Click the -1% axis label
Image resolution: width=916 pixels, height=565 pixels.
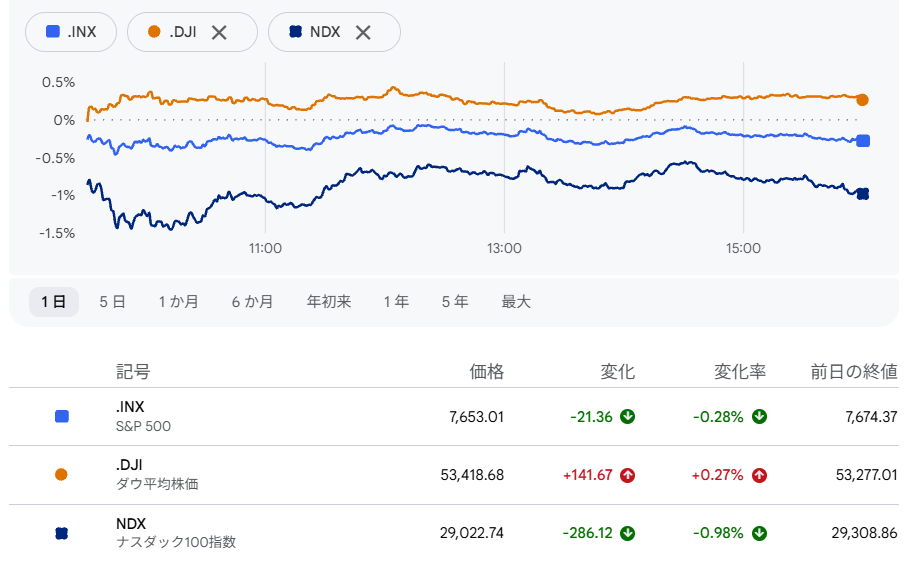[63, 196]
